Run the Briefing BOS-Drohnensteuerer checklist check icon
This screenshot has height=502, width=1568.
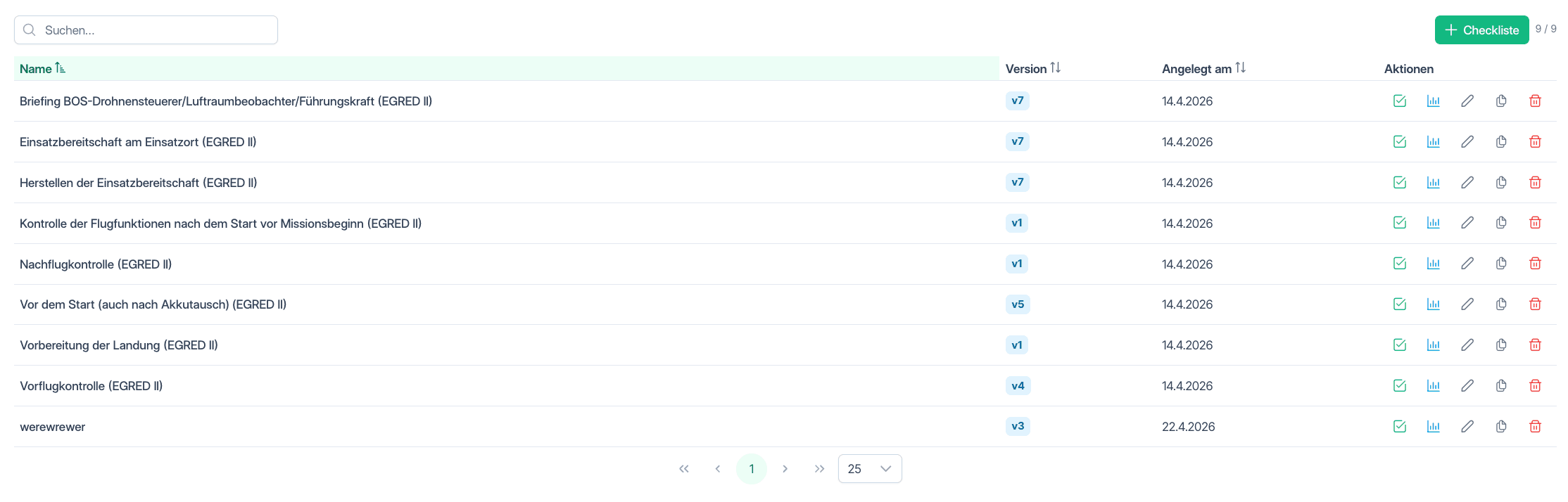1399,101
